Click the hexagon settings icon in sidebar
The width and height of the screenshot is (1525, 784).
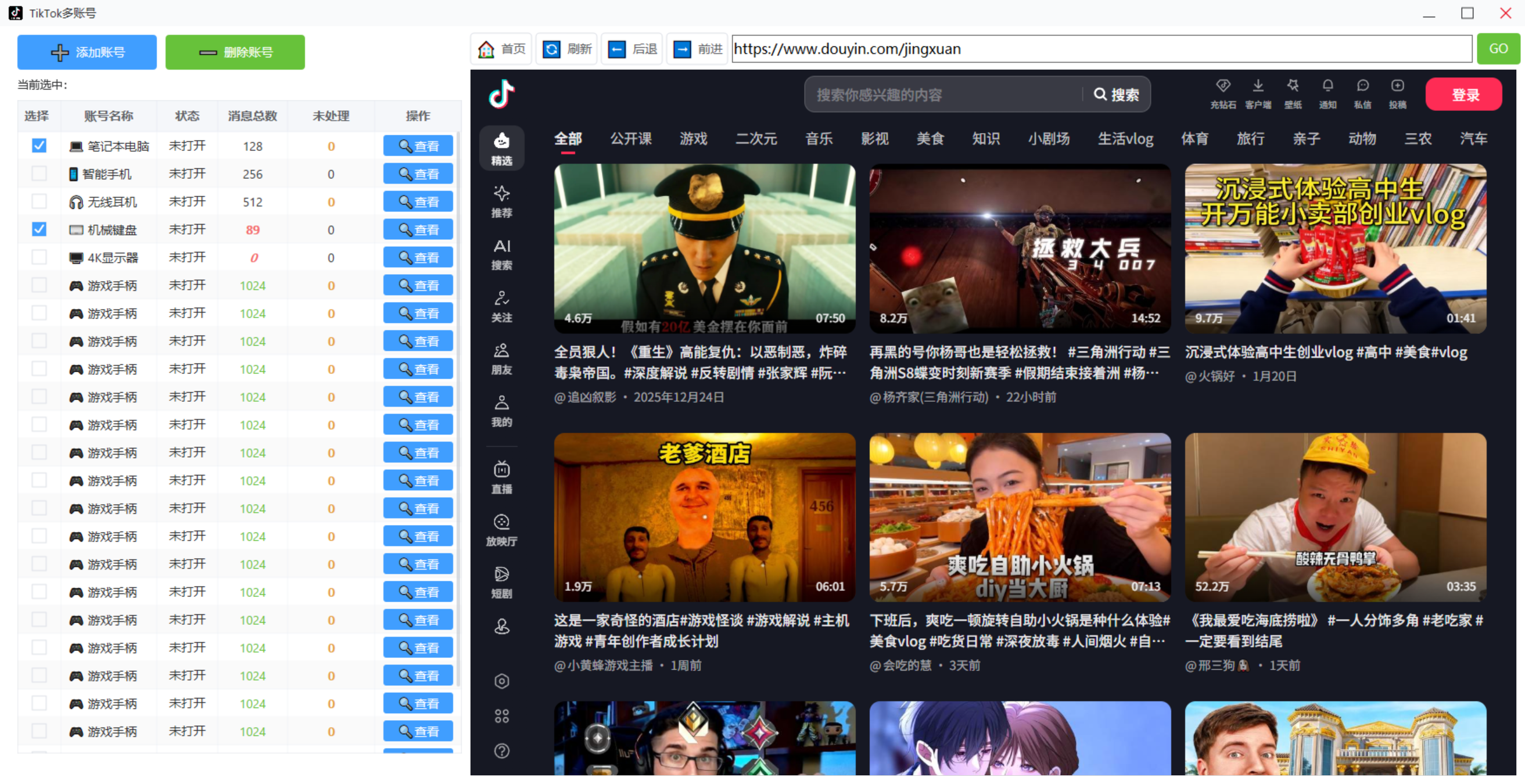pos(501,681)
